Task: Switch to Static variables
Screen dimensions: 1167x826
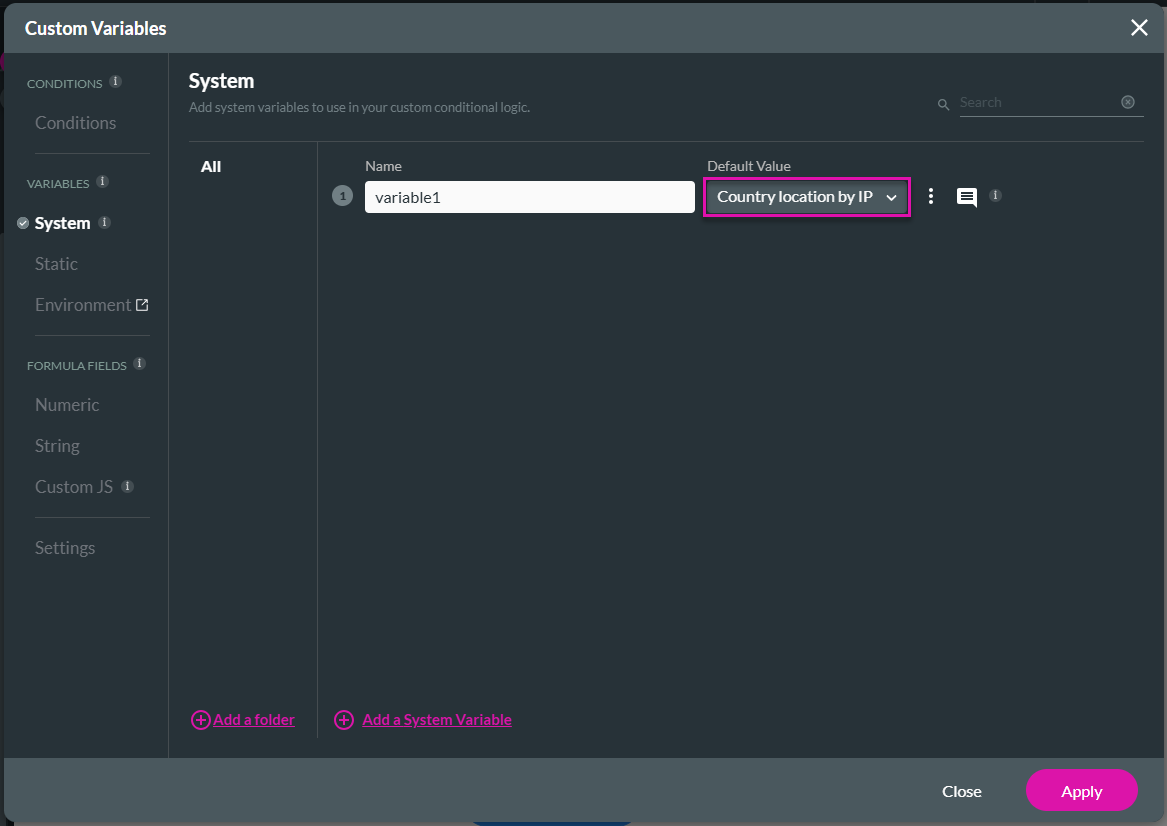Action: pyautogui.click(x=56, y=264)
